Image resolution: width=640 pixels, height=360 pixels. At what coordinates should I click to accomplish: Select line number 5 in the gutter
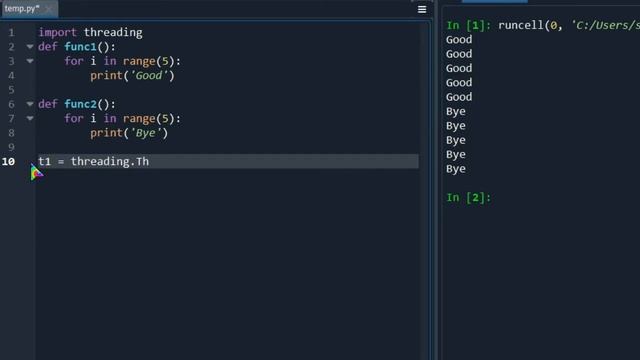(11, 90)
